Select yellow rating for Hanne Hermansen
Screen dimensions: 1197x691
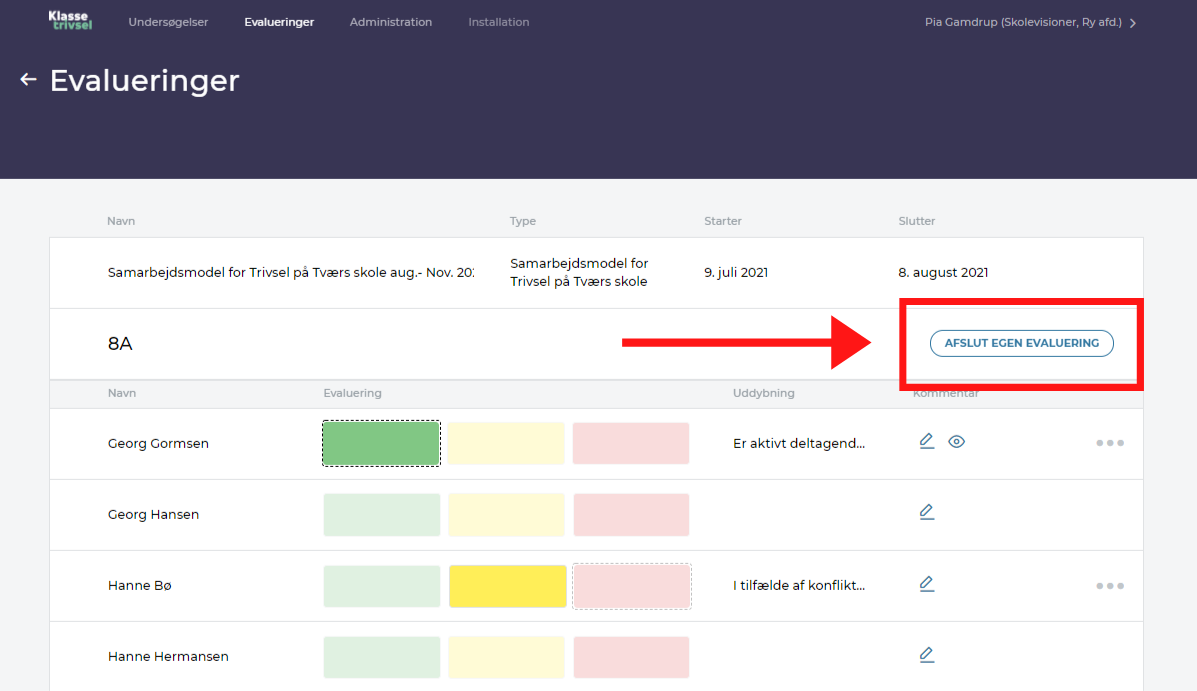(x=506, y=657)
